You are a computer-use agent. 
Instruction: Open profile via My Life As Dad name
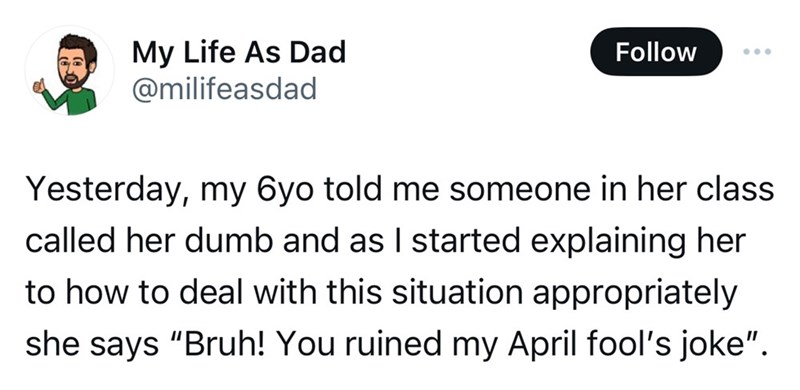coord(239,52)
